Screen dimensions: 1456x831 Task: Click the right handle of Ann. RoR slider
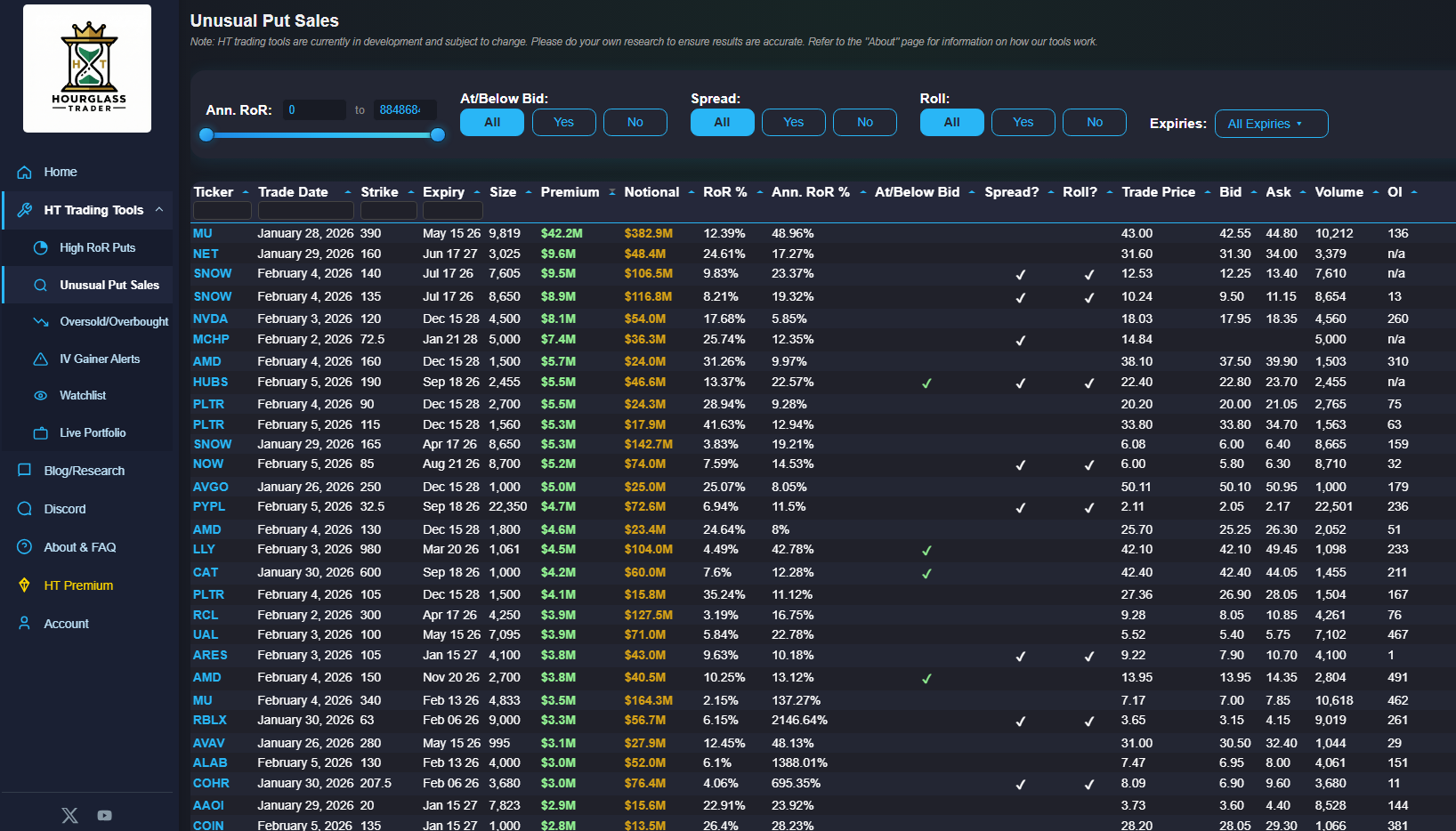(438, 135)
